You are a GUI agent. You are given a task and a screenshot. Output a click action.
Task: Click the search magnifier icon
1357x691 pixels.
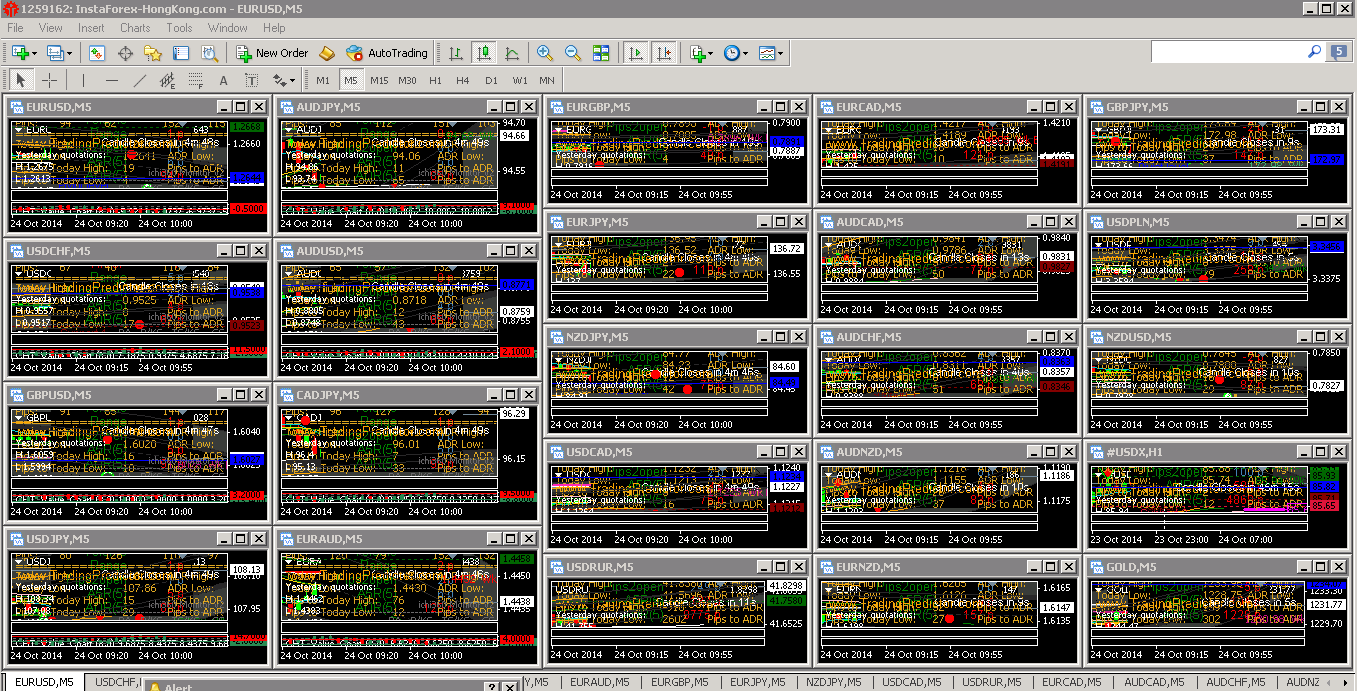(x=1315, y=51)
